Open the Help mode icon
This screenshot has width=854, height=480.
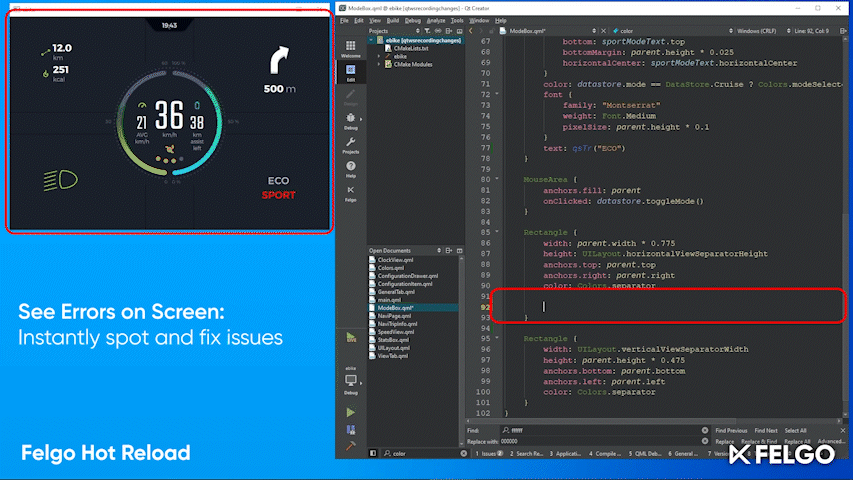[351, 168]
